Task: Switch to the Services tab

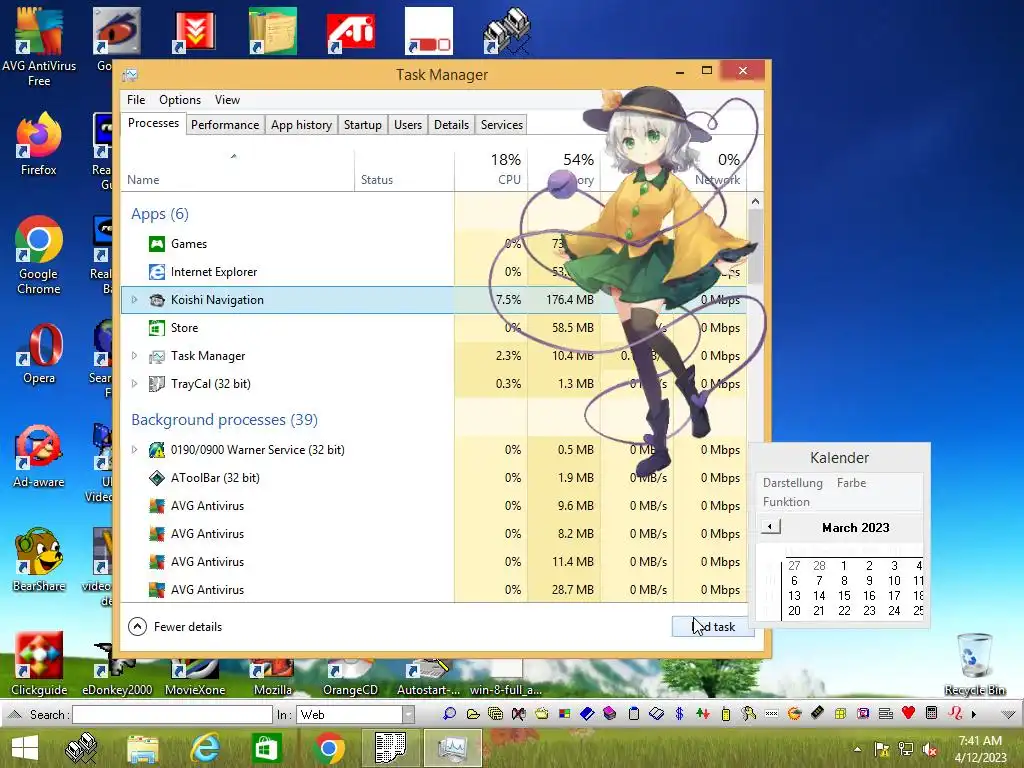Action: 502,125
